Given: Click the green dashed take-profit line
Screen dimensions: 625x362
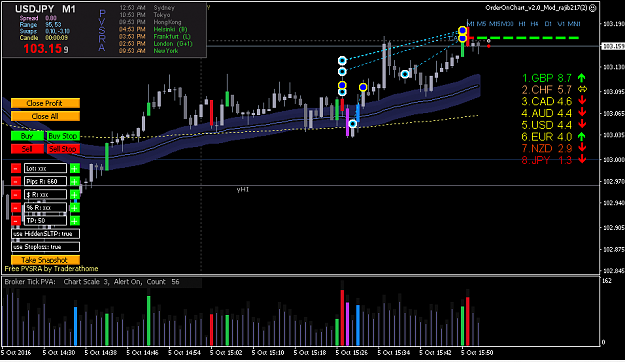Looking at the screenshot, I should [528, 38].
